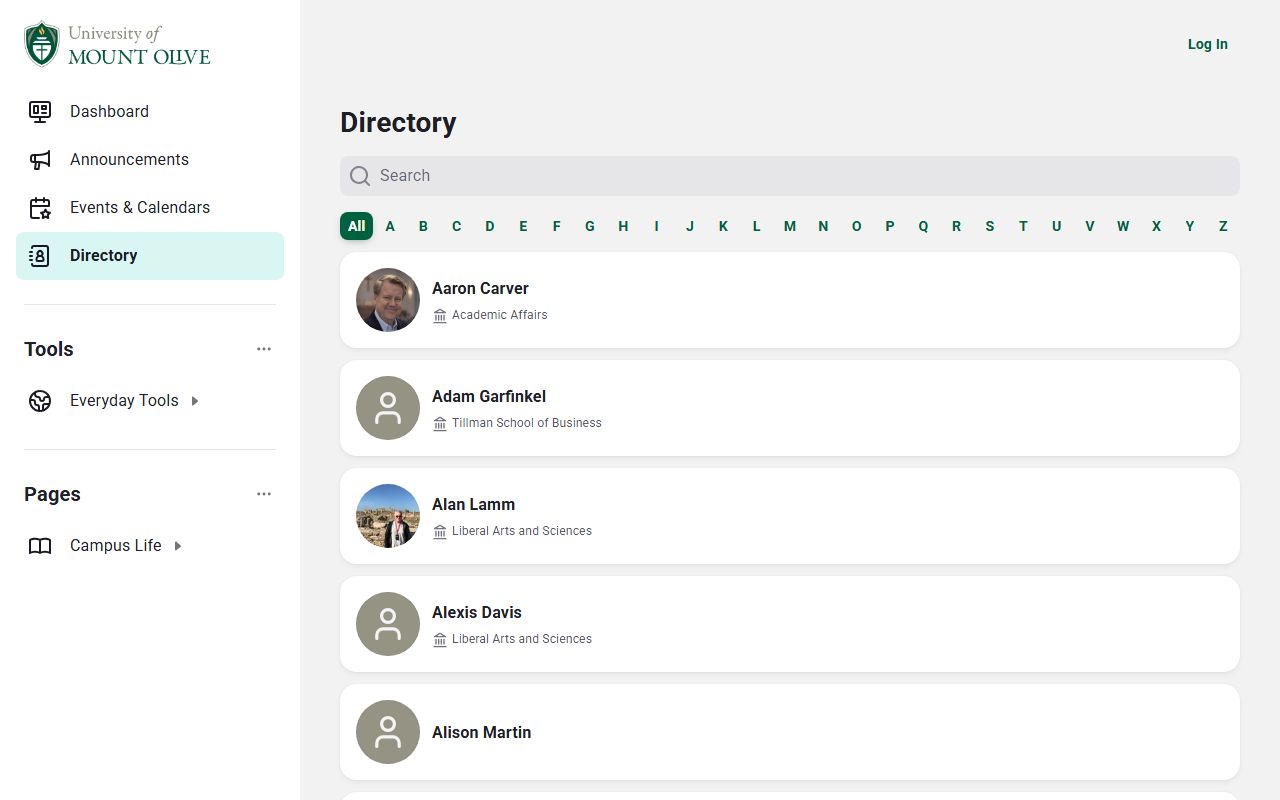Open the Announcements page

[150, 159]
